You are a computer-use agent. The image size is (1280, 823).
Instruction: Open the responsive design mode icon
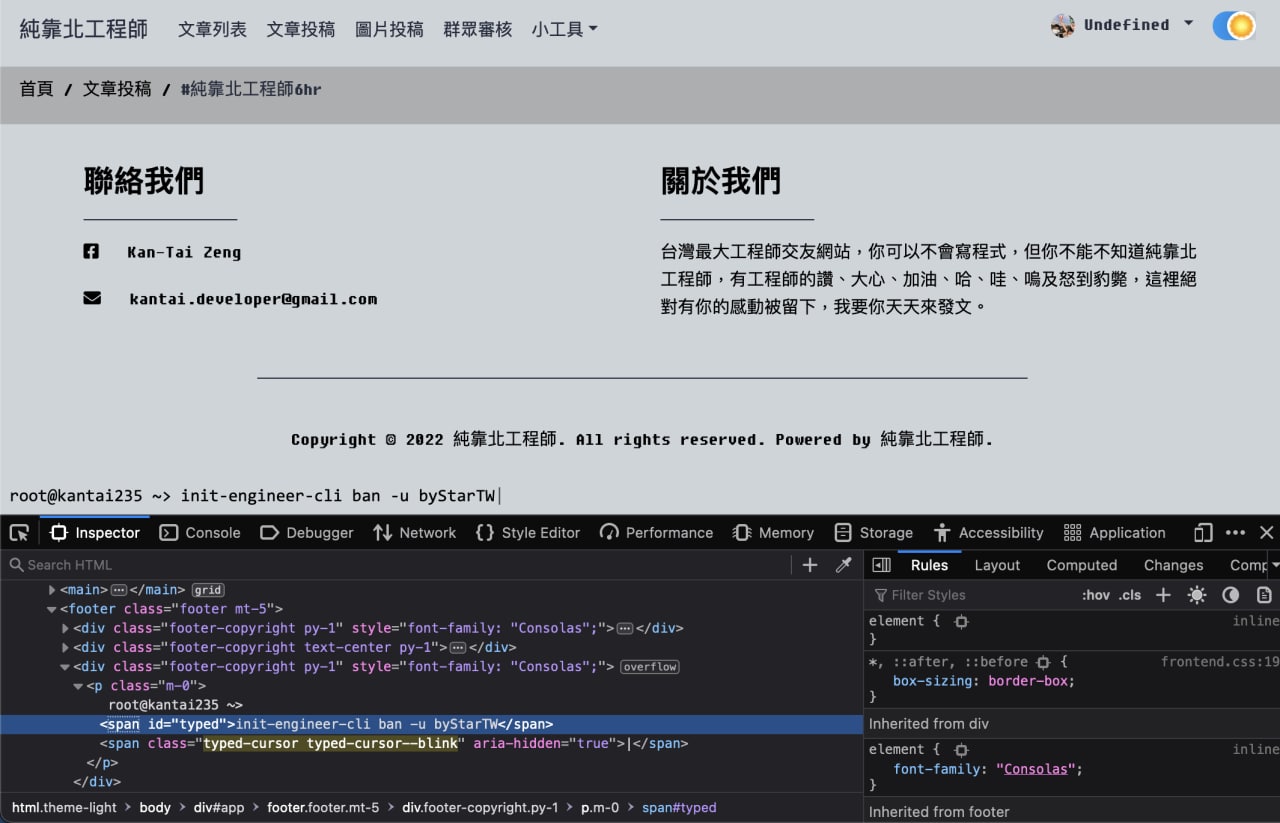point(1204,533)
